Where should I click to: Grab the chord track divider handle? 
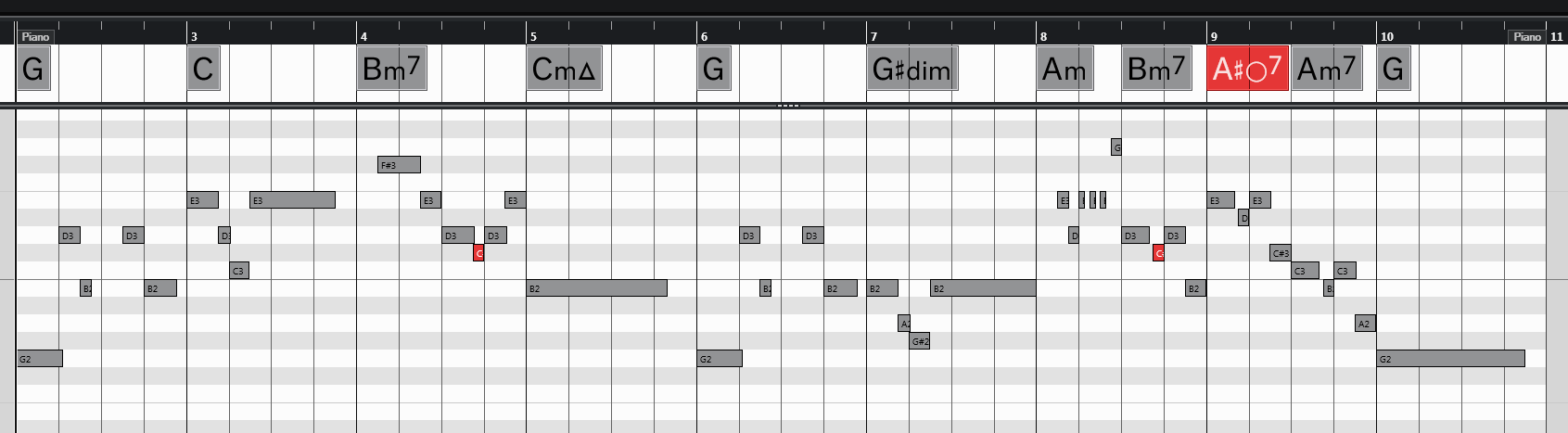(787, 106)
